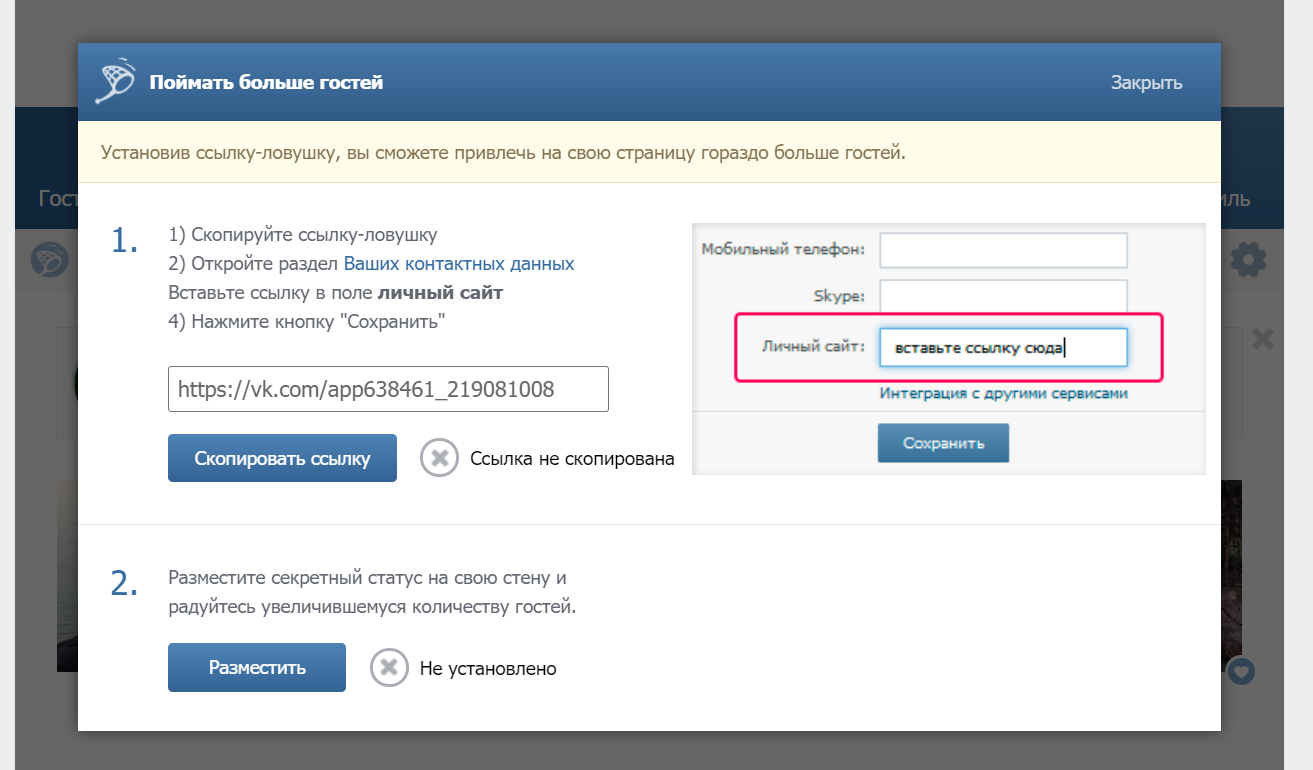Click the "Сохранить" button in the example
The height and width of the screenshot is (770, 1313).
[x=943, y=443]
